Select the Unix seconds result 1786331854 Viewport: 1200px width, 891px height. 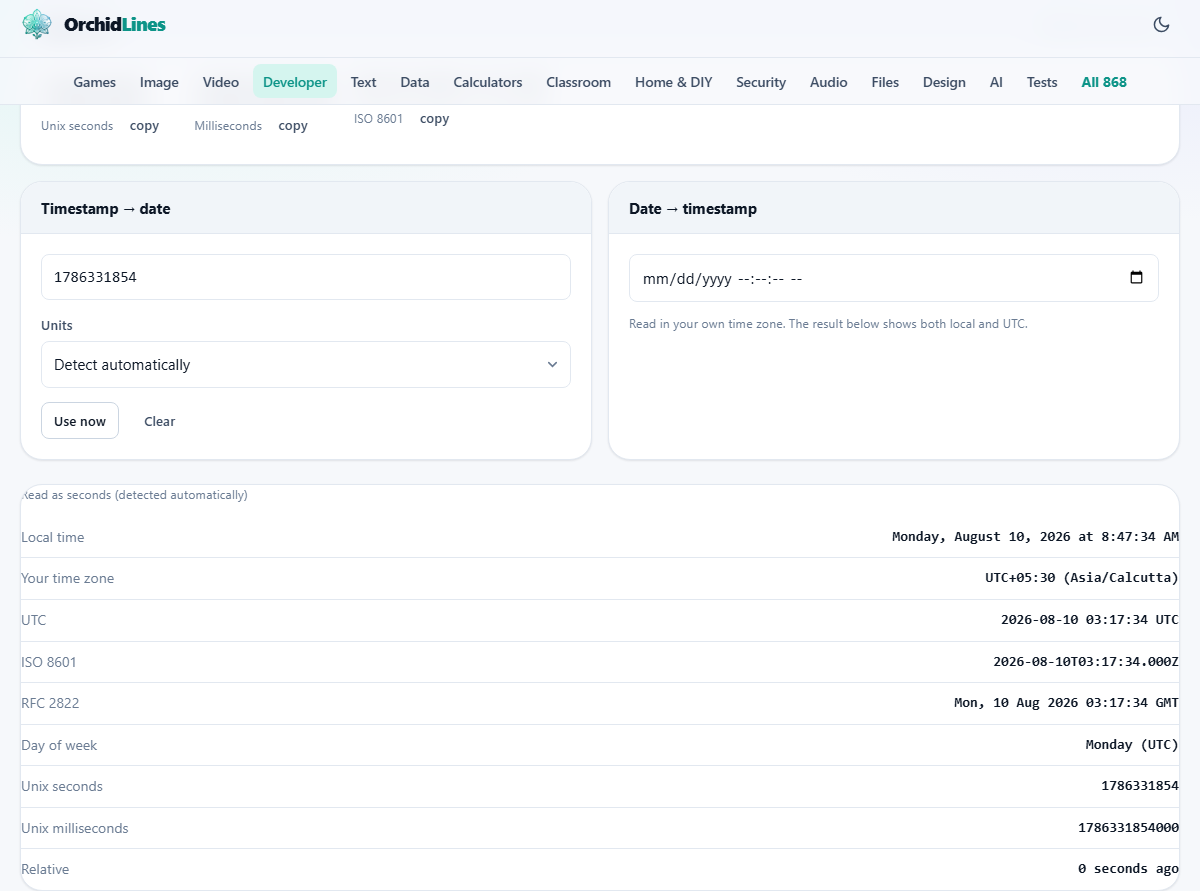click(x=1141, y=786)
